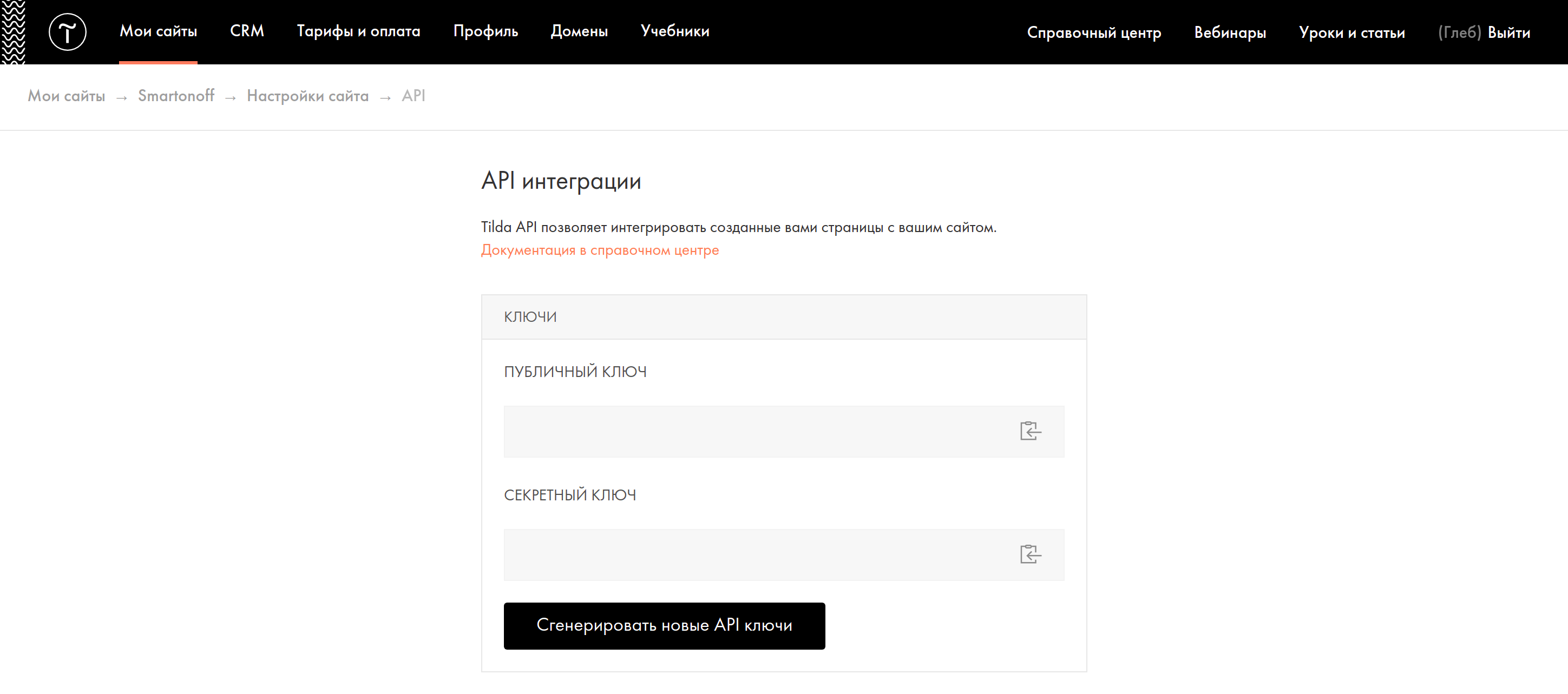Go to Smartonoff breadcrumb link
The image size is (1568, 694).
[x=176, y=96]
